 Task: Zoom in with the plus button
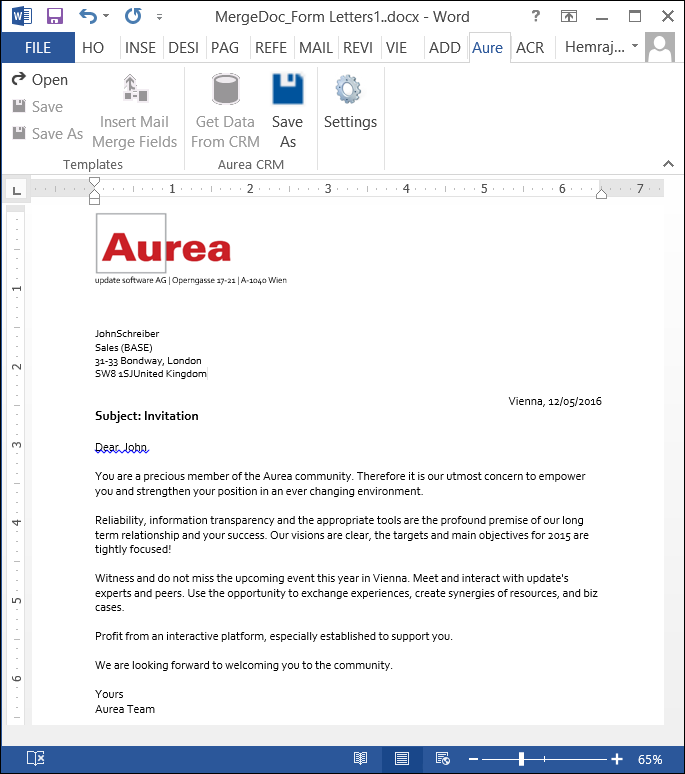pos(617,759)
